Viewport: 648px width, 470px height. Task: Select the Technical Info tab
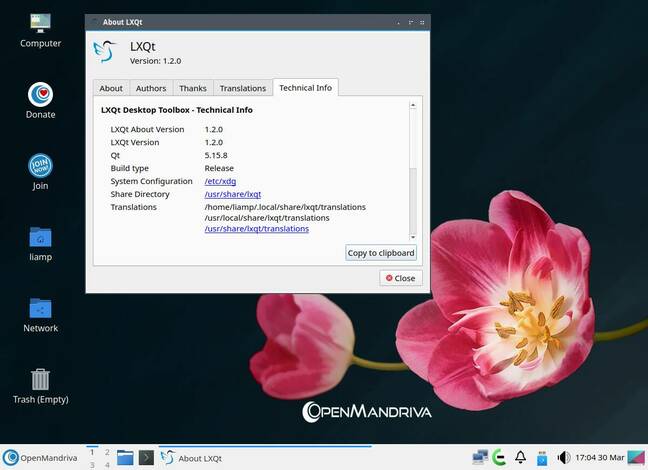(305, 87)
